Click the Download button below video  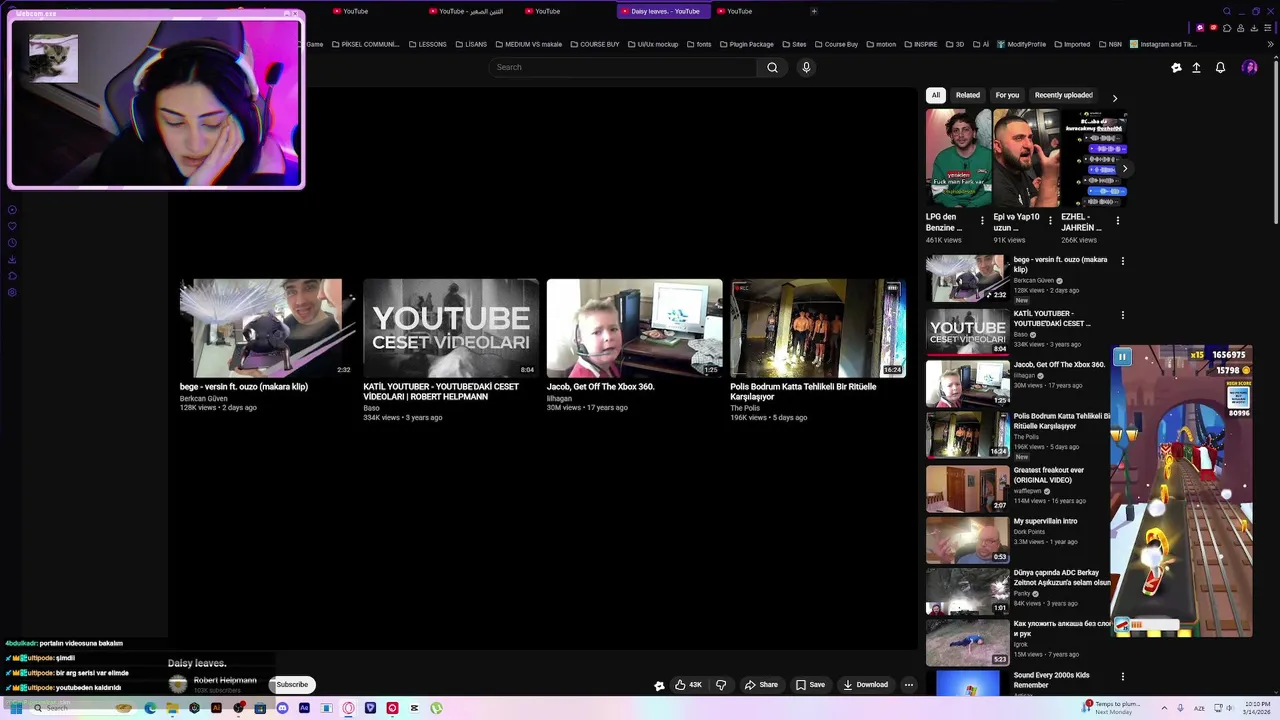tap(866, 685)
